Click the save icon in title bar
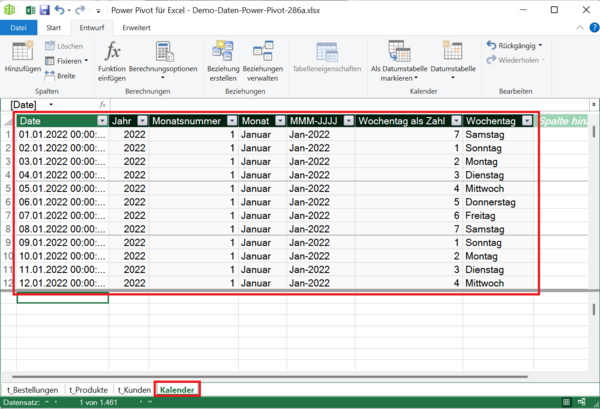 45,10
